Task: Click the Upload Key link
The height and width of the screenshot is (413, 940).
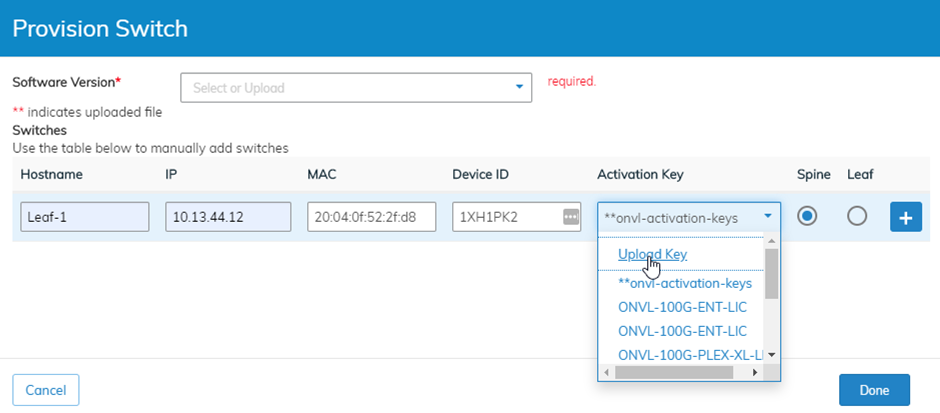Action: (x=652, y=254)
